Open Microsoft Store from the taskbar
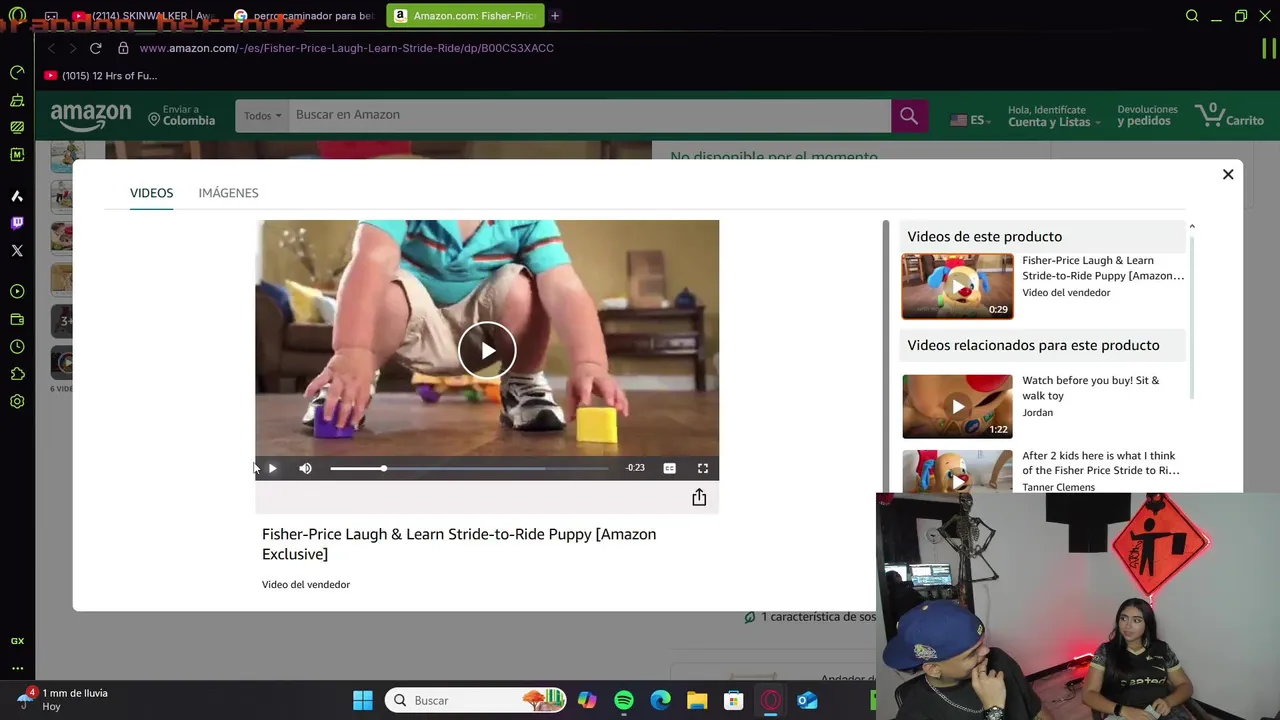This screenshot has height=720, width=1280. tap(734, 701)
